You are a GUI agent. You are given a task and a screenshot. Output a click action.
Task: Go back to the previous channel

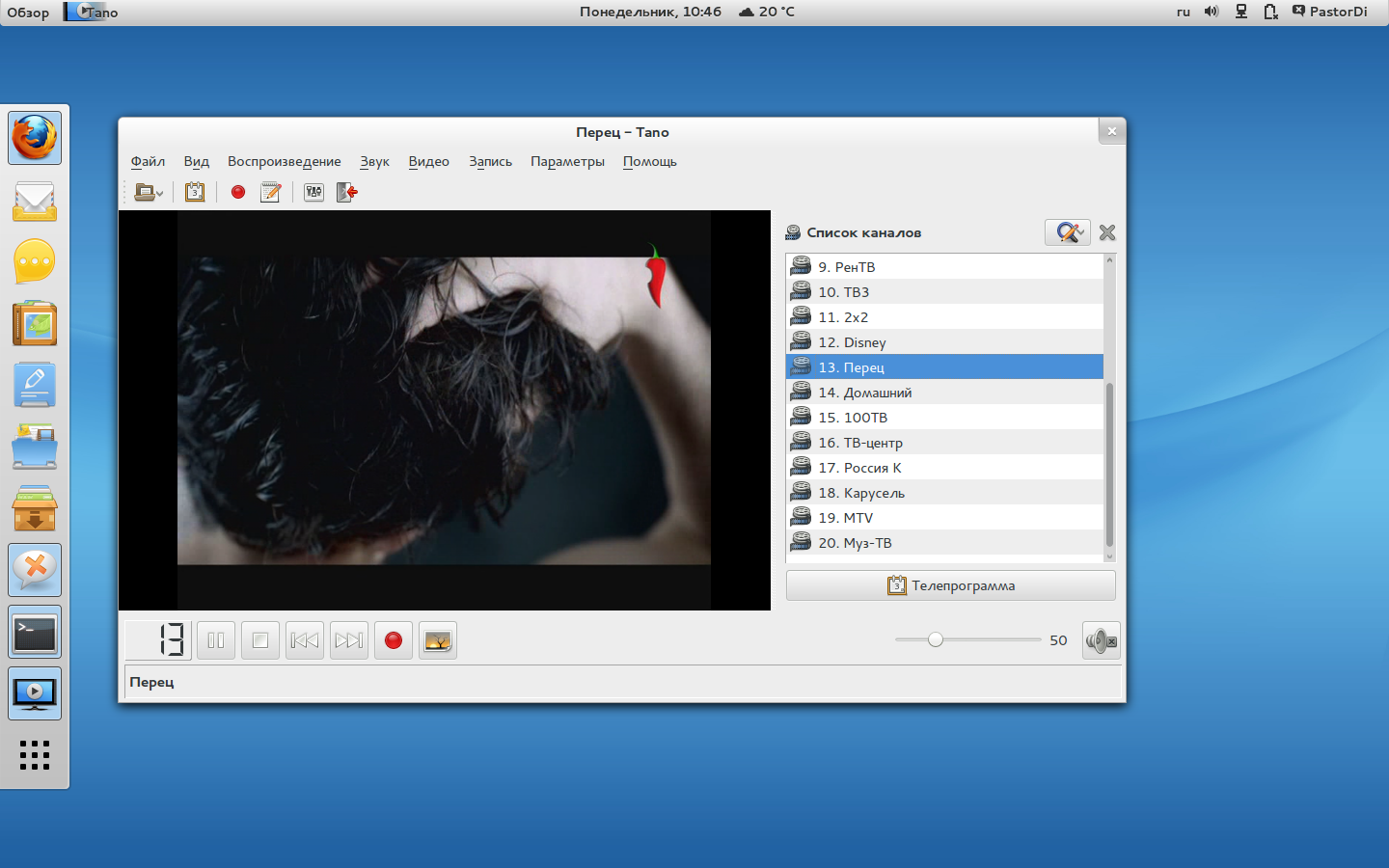305,640
